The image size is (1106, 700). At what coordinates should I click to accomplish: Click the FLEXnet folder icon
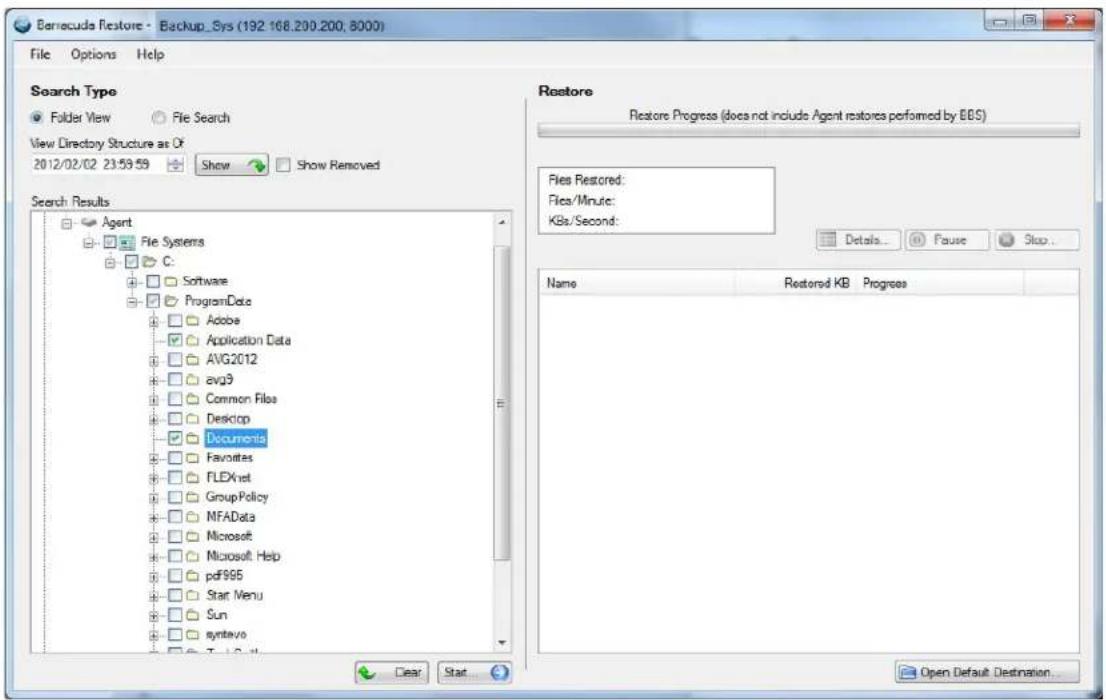tap(193, 478)
